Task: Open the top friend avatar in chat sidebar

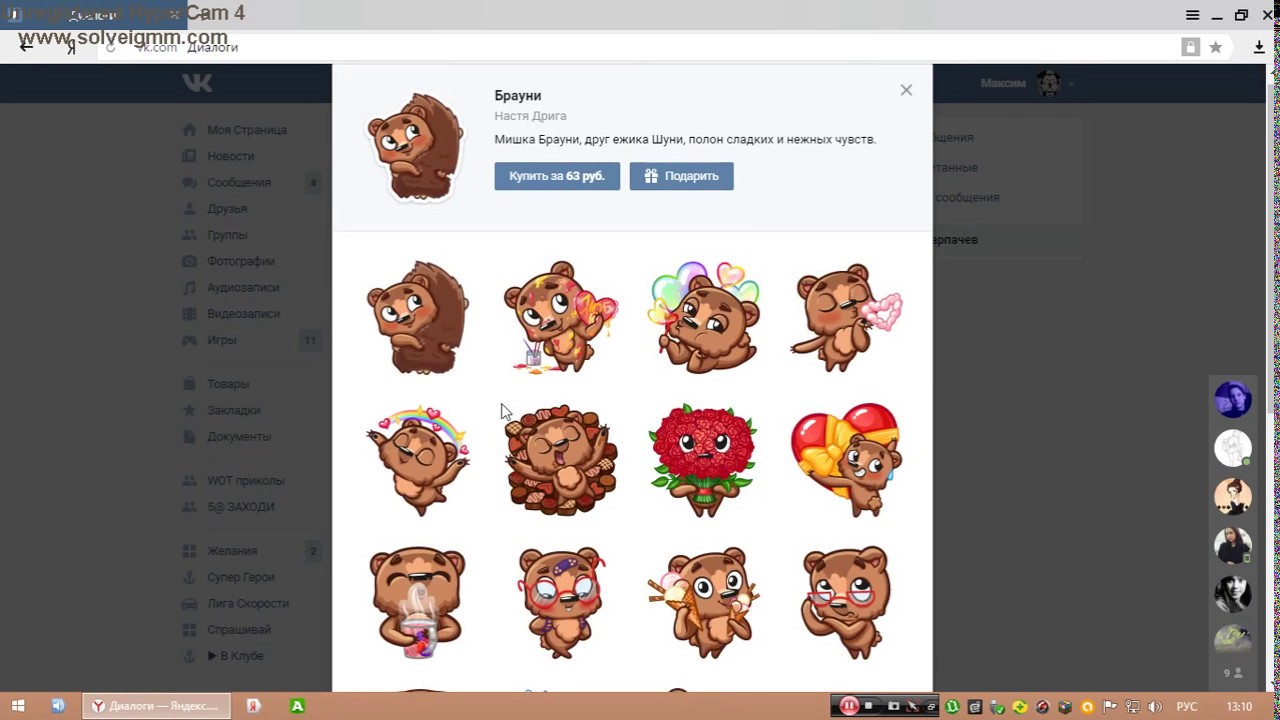Action: [x=1233, y=399]
